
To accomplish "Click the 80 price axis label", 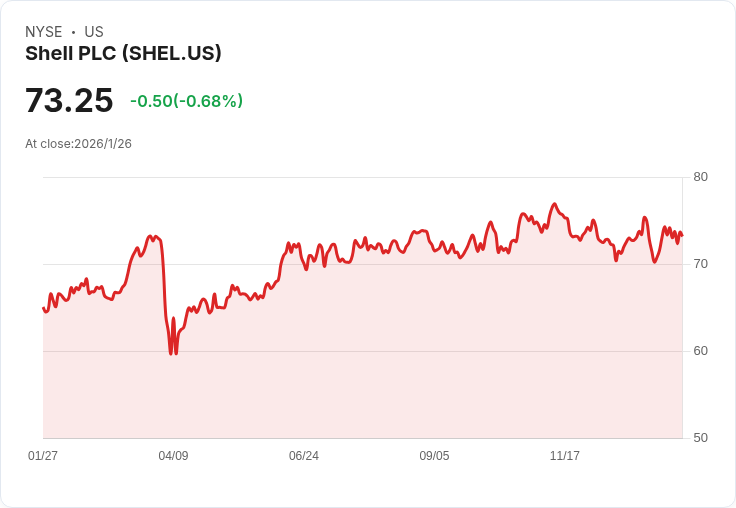I will 700,177.
